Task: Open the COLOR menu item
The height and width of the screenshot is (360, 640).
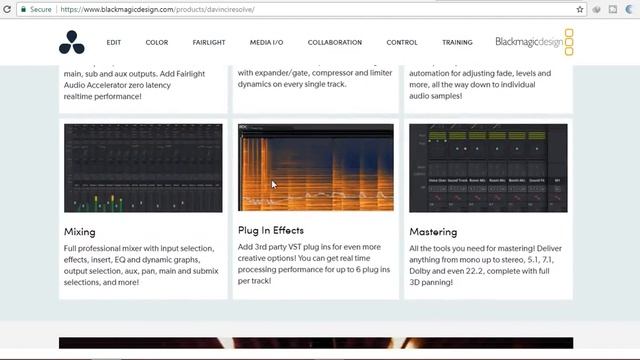Action: pos(157,42)
